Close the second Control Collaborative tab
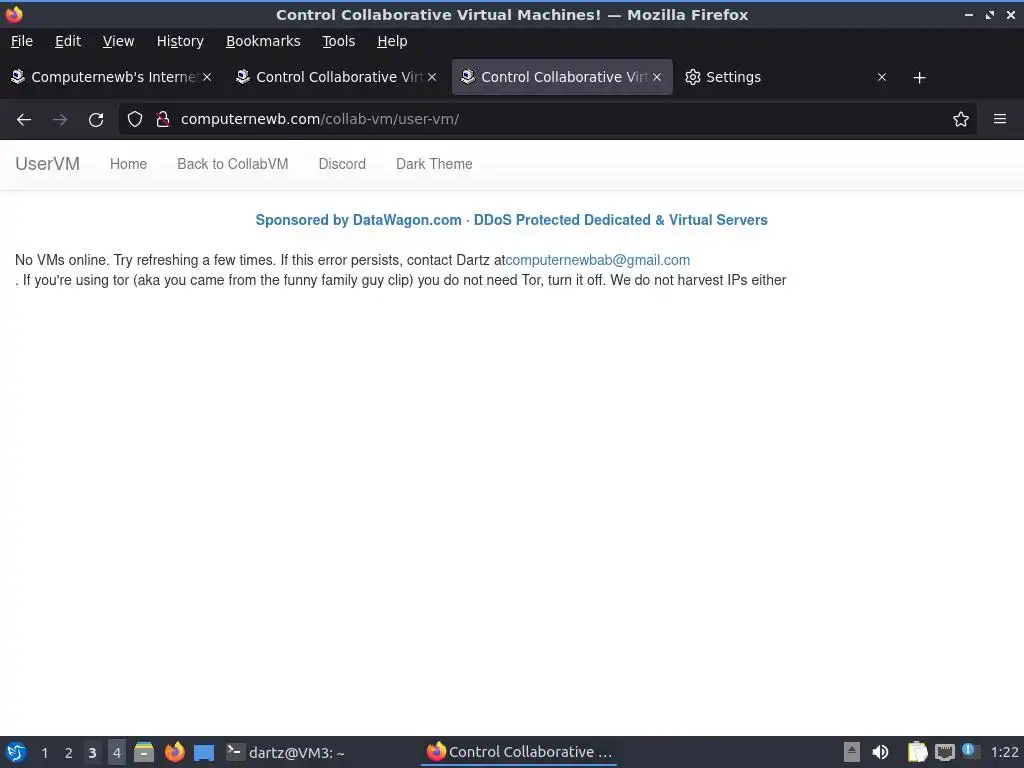The width and height of the screenshot is (1024, 768). [x=432, y=77]
